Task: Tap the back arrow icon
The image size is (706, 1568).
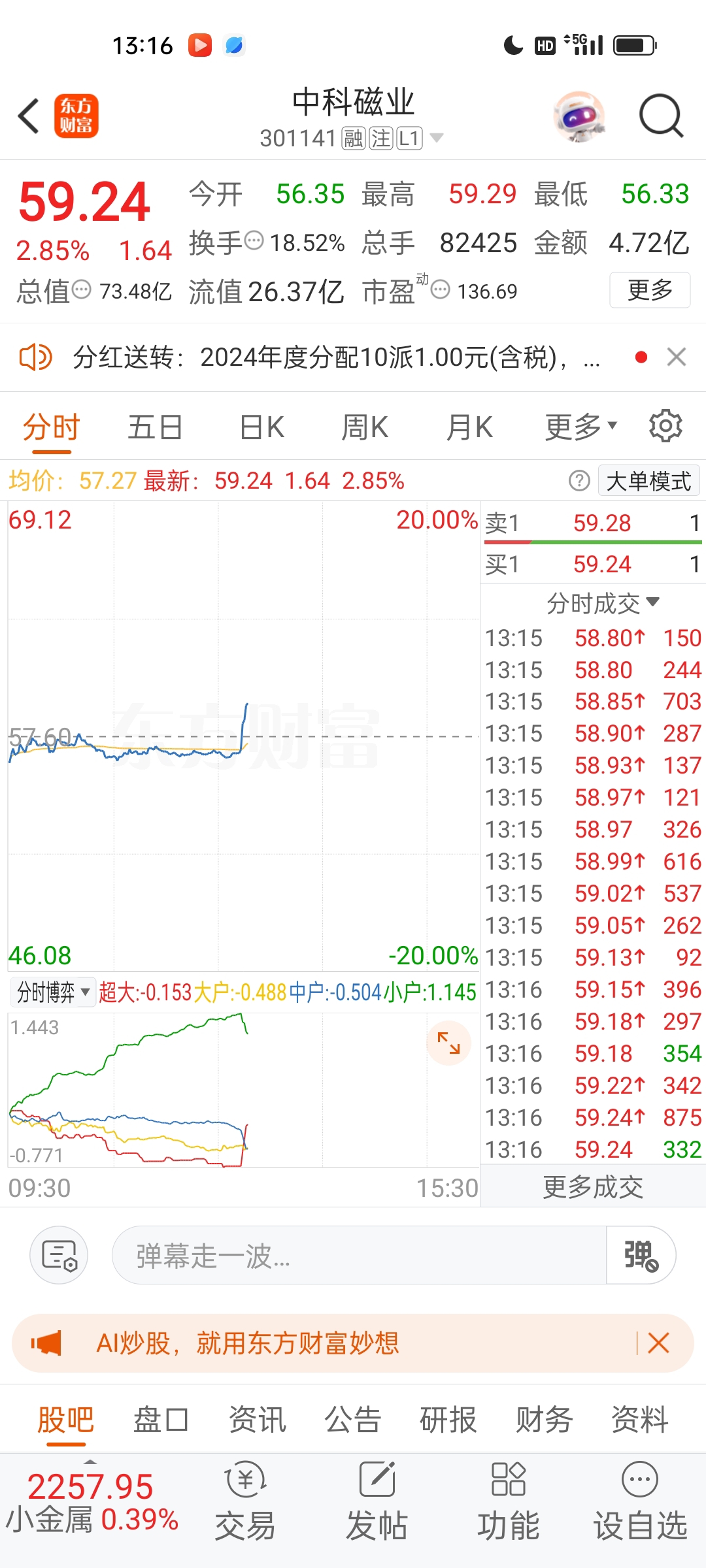Action: click(x=29, y=116)
